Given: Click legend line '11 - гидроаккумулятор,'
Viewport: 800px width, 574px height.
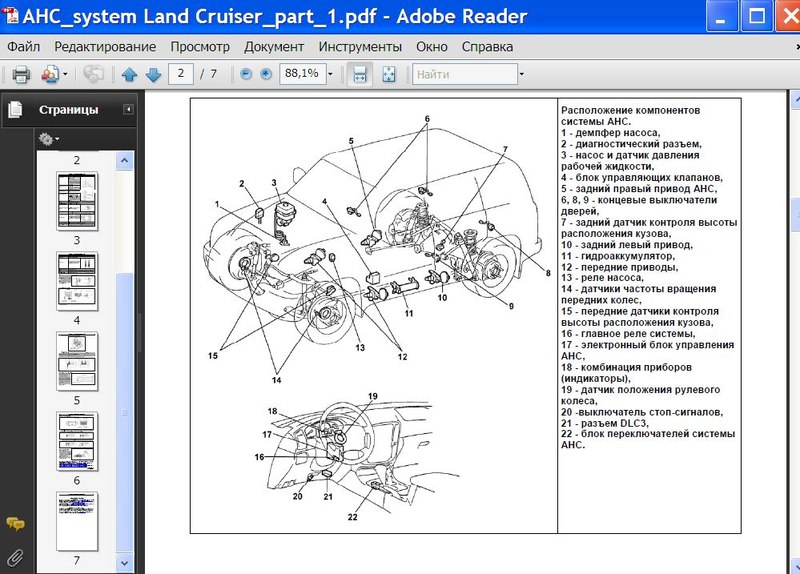Looking at the screenshot, I should [x=618, y=256].
